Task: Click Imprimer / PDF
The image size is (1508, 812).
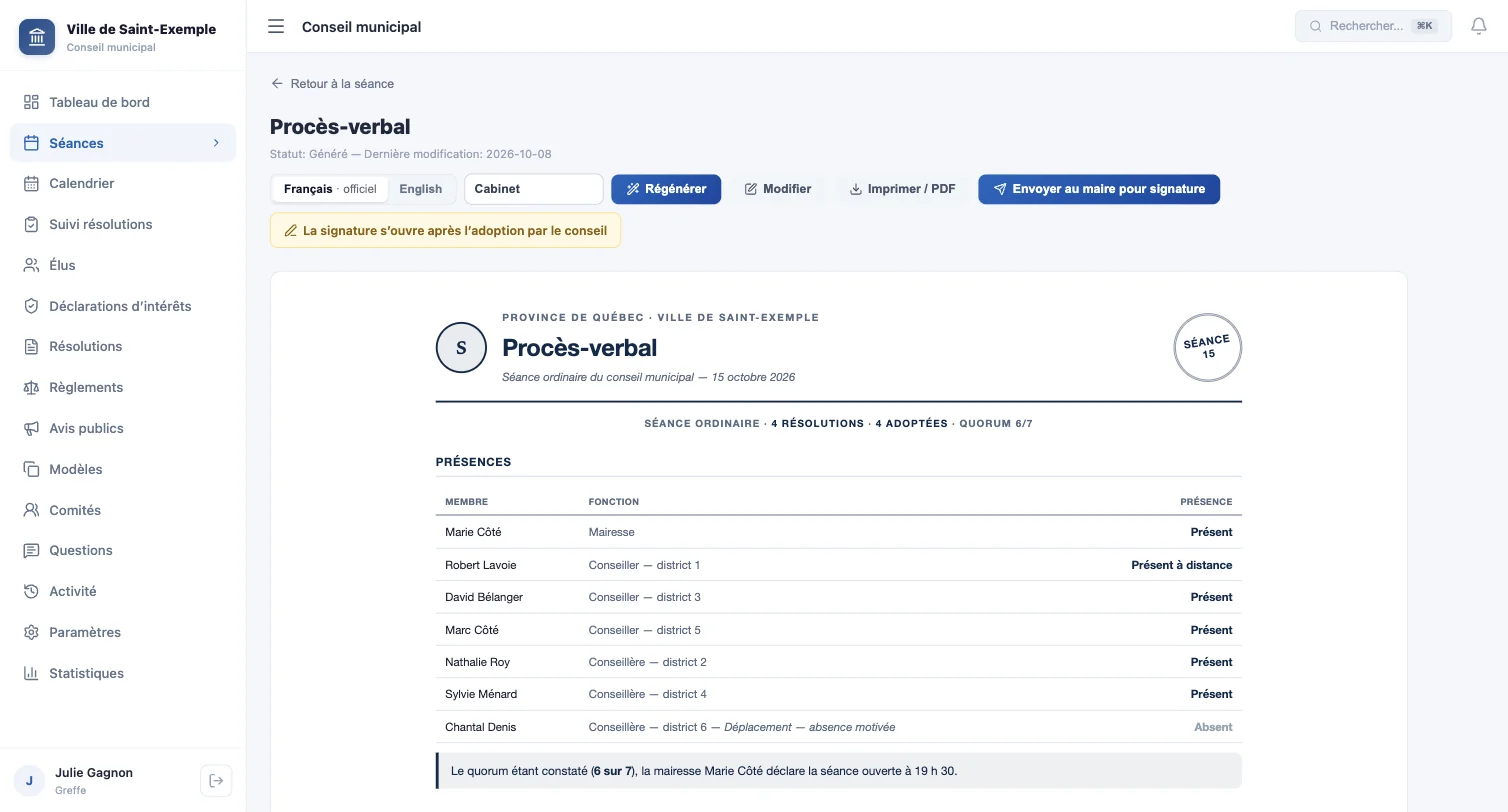Action: [902, 189]
